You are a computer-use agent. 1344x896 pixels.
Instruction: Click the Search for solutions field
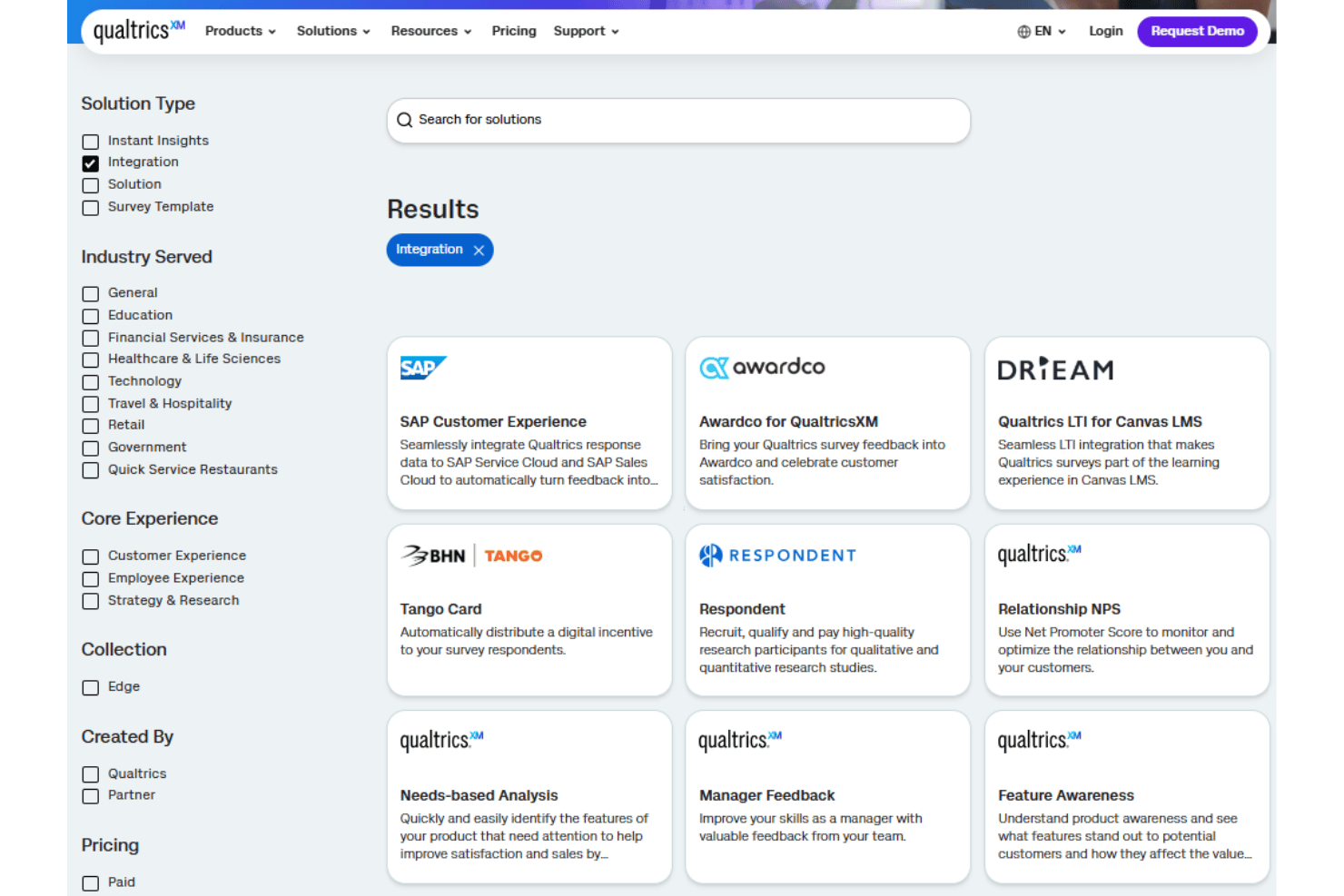pos(678,120)
